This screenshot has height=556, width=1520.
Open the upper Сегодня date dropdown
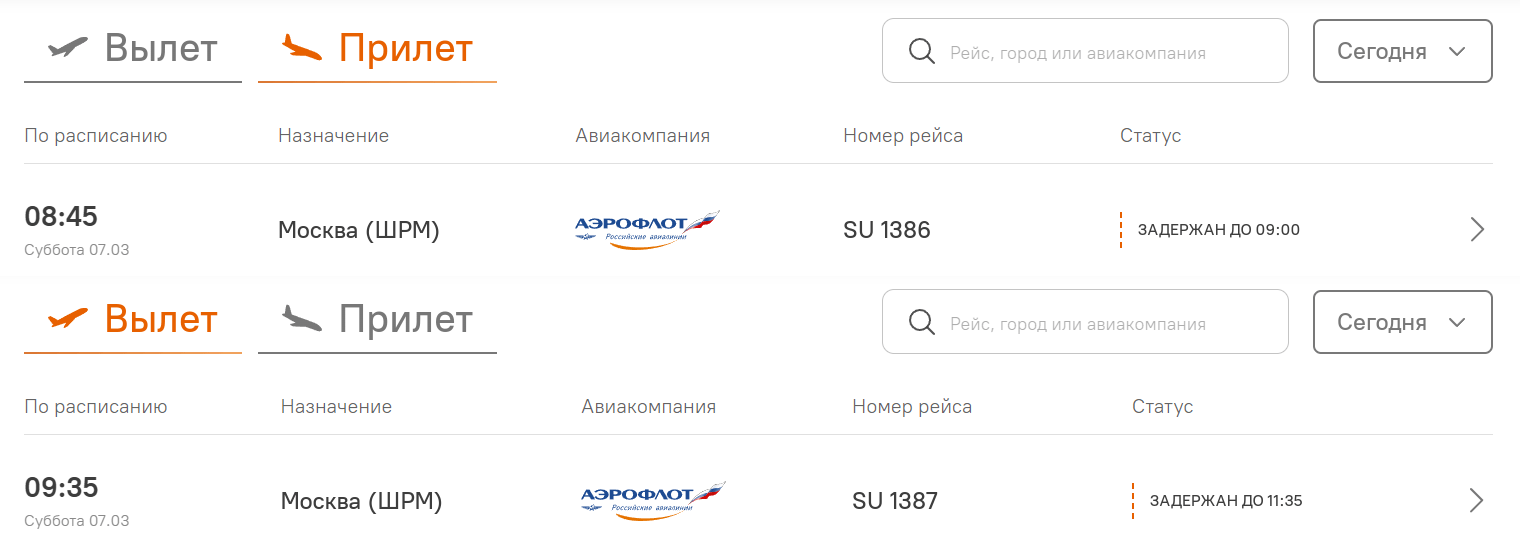pos(1402,51)
